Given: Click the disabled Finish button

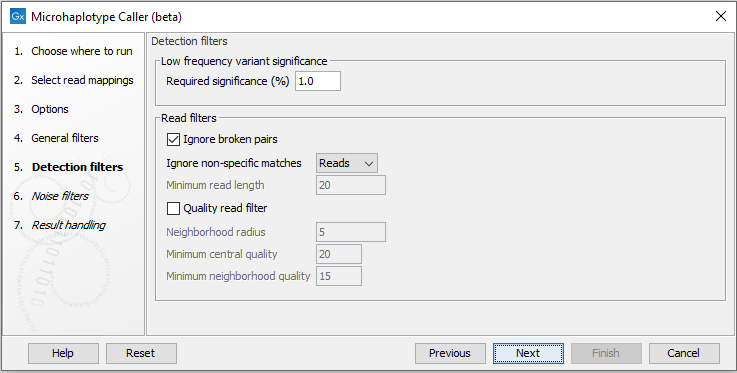Looking at the screenshot, I should coord(606,353).
